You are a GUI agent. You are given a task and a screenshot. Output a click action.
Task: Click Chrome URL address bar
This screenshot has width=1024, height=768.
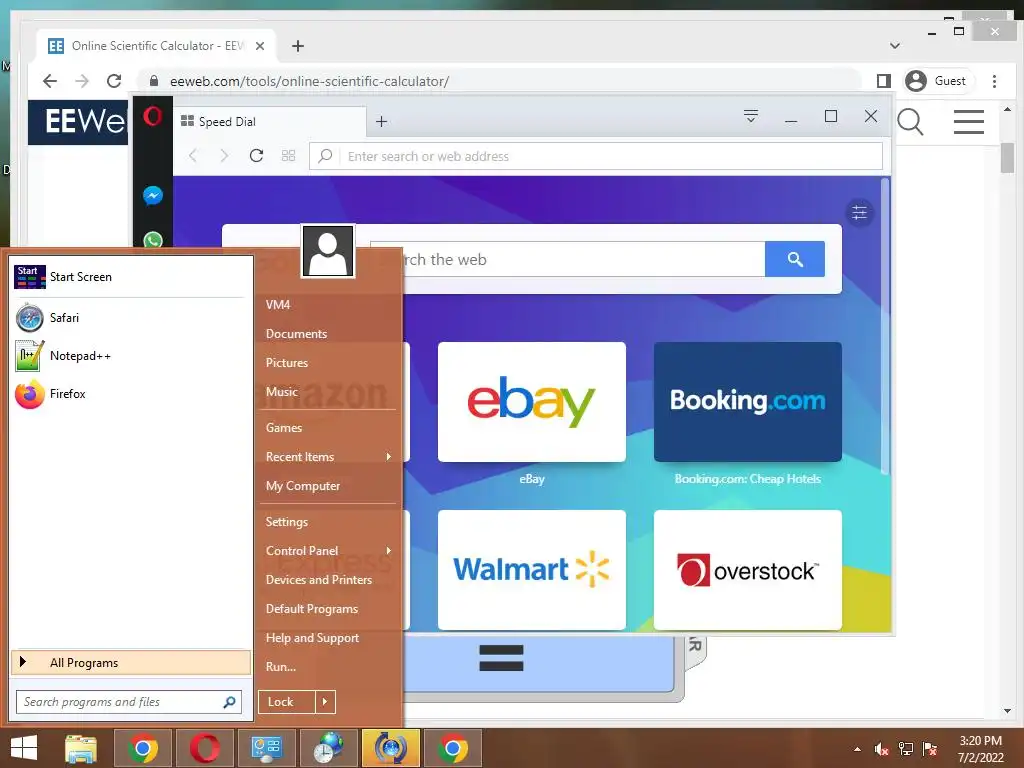tap(500, 81)
